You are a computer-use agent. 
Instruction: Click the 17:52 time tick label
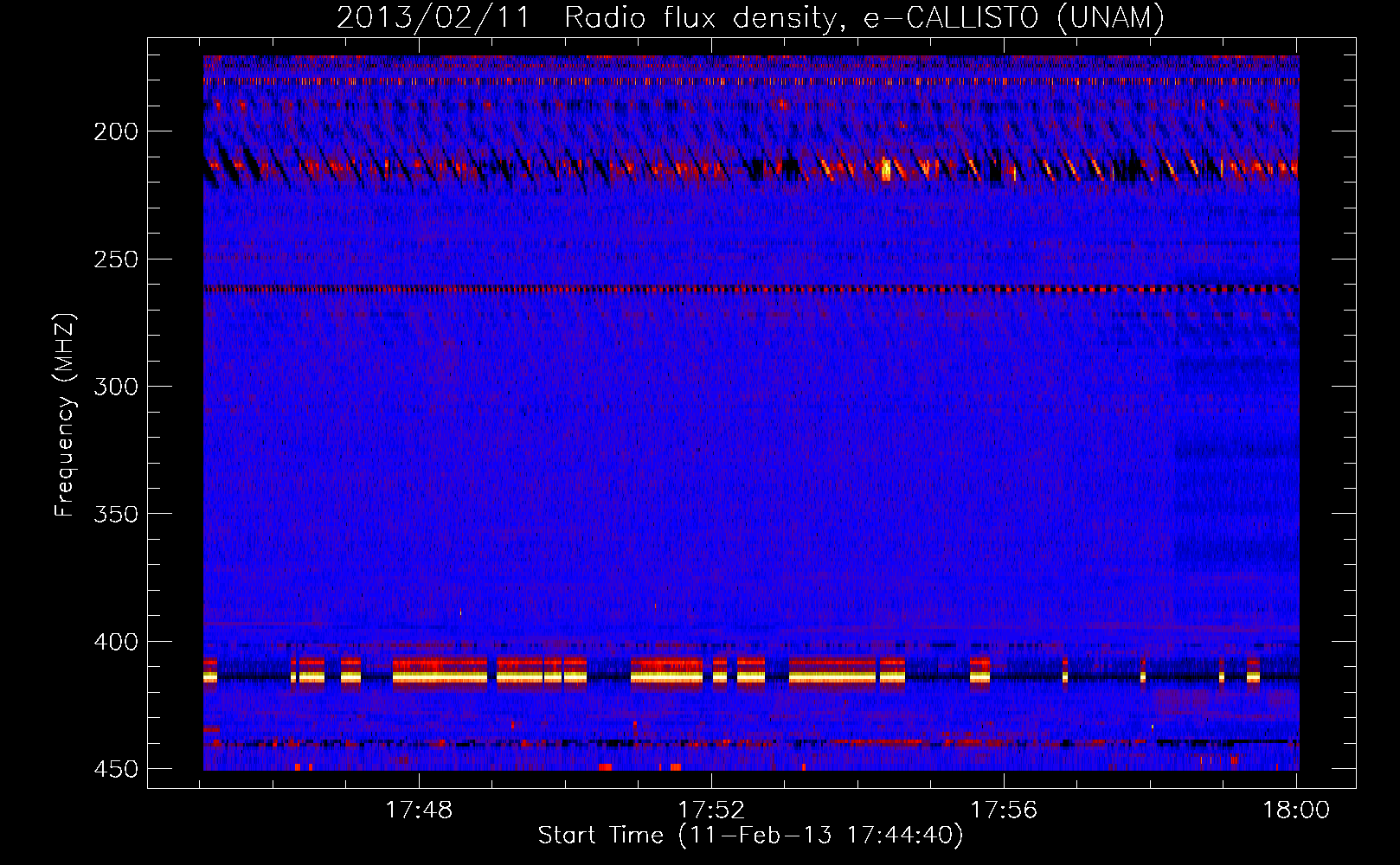[x=711, y=811]
